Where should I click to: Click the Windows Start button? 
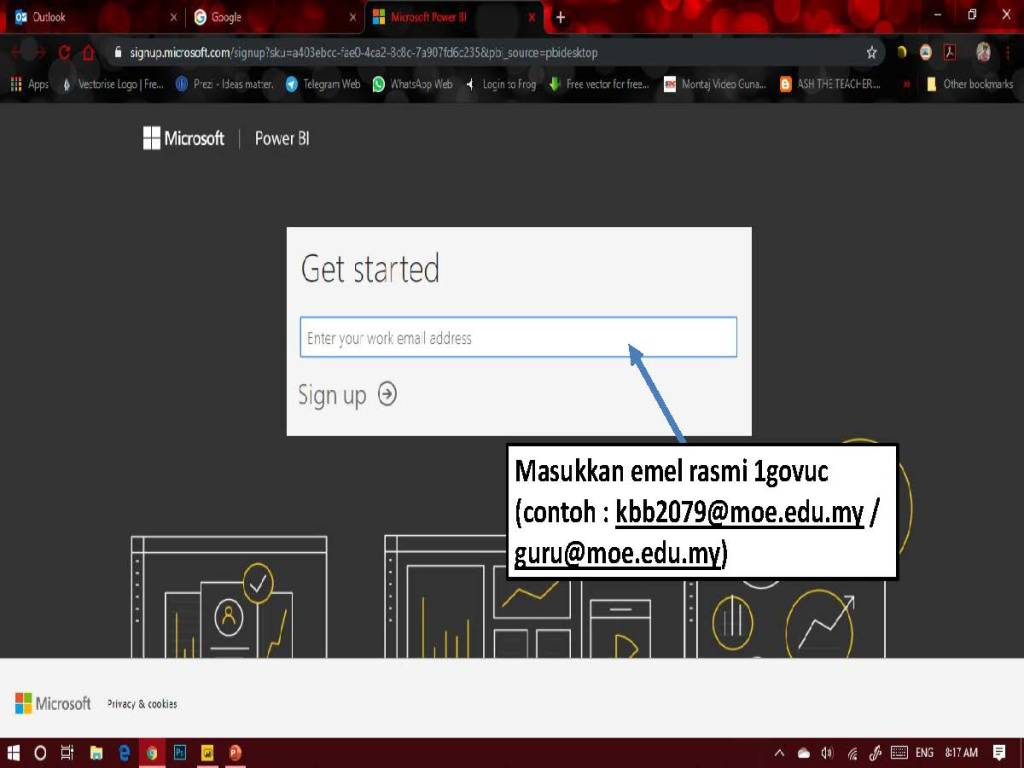(15, 752)
